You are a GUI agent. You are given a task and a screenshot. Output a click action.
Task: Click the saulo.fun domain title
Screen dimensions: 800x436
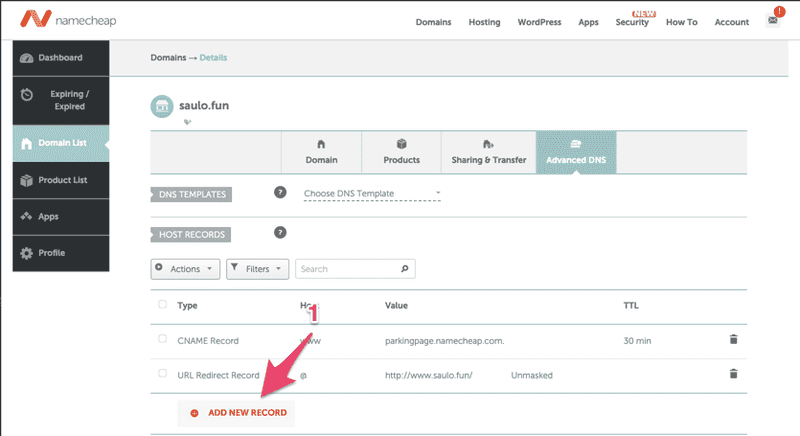[x=204, y=106]
